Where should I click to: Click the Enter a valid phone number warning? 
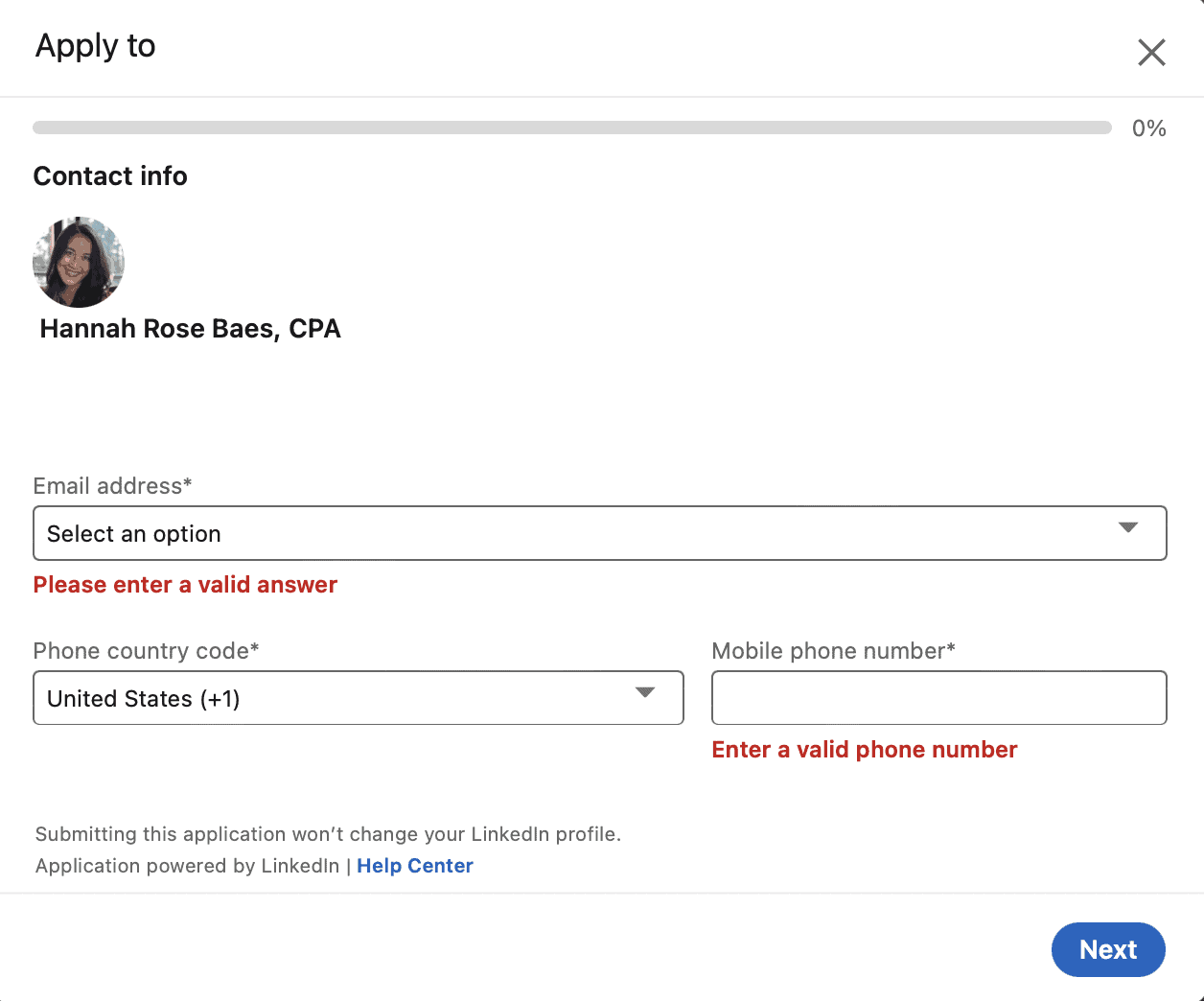(x=864, y=749)
